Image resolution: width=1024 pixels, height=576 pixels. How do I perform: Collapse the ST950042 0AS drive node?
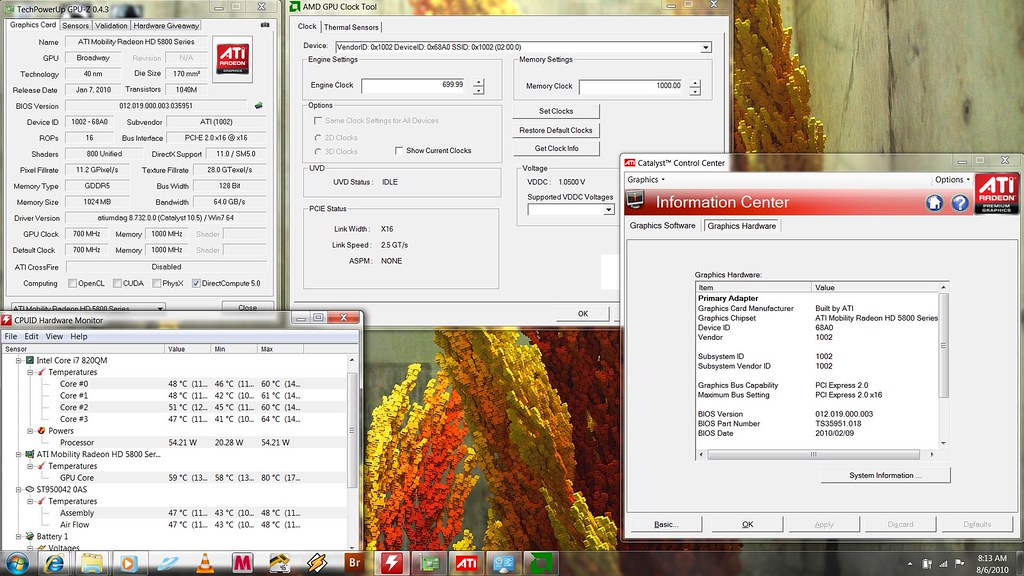tap(19, 490)
